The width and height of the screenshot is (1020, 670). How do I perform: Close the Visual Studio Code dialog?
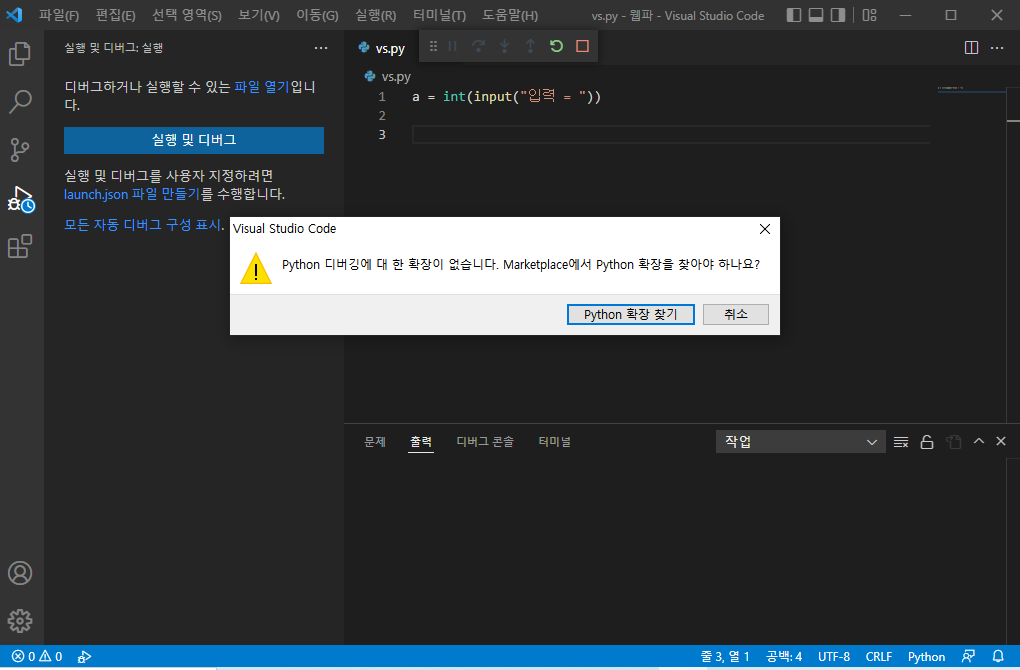765,229
